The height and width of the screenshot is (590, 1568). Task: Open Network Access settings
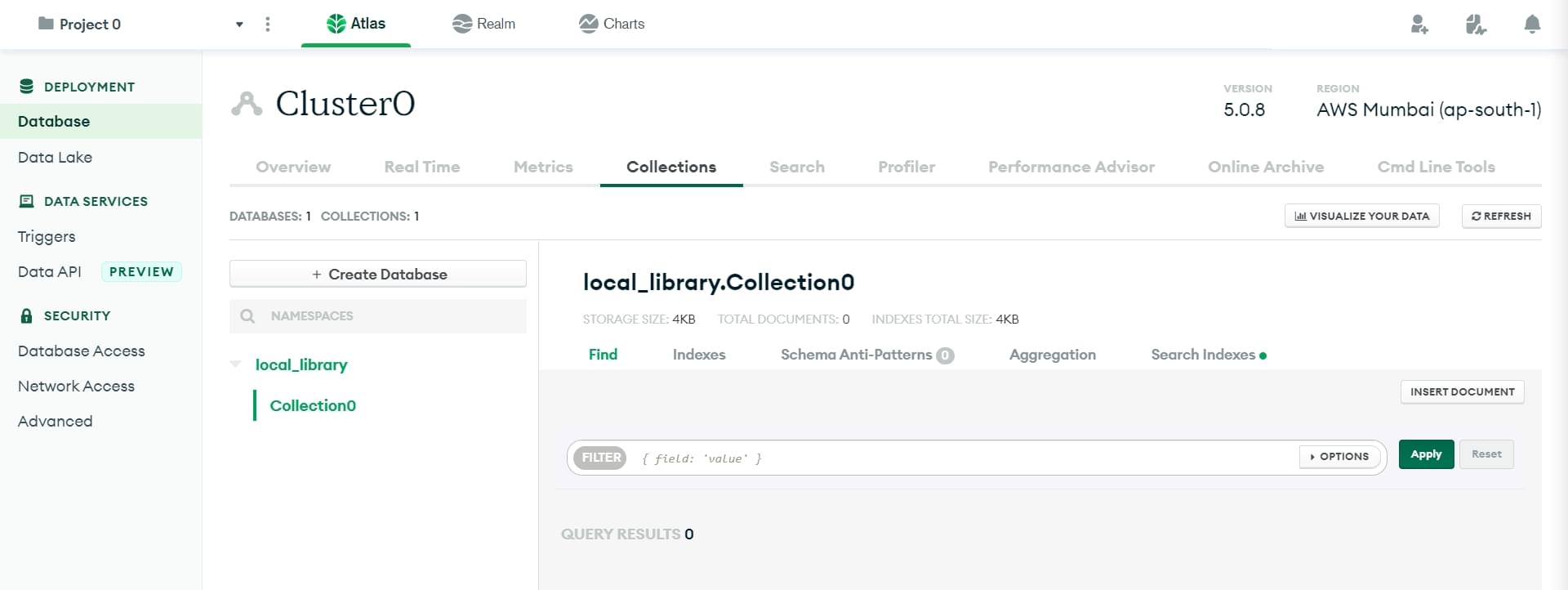click(x=76, y=386)
